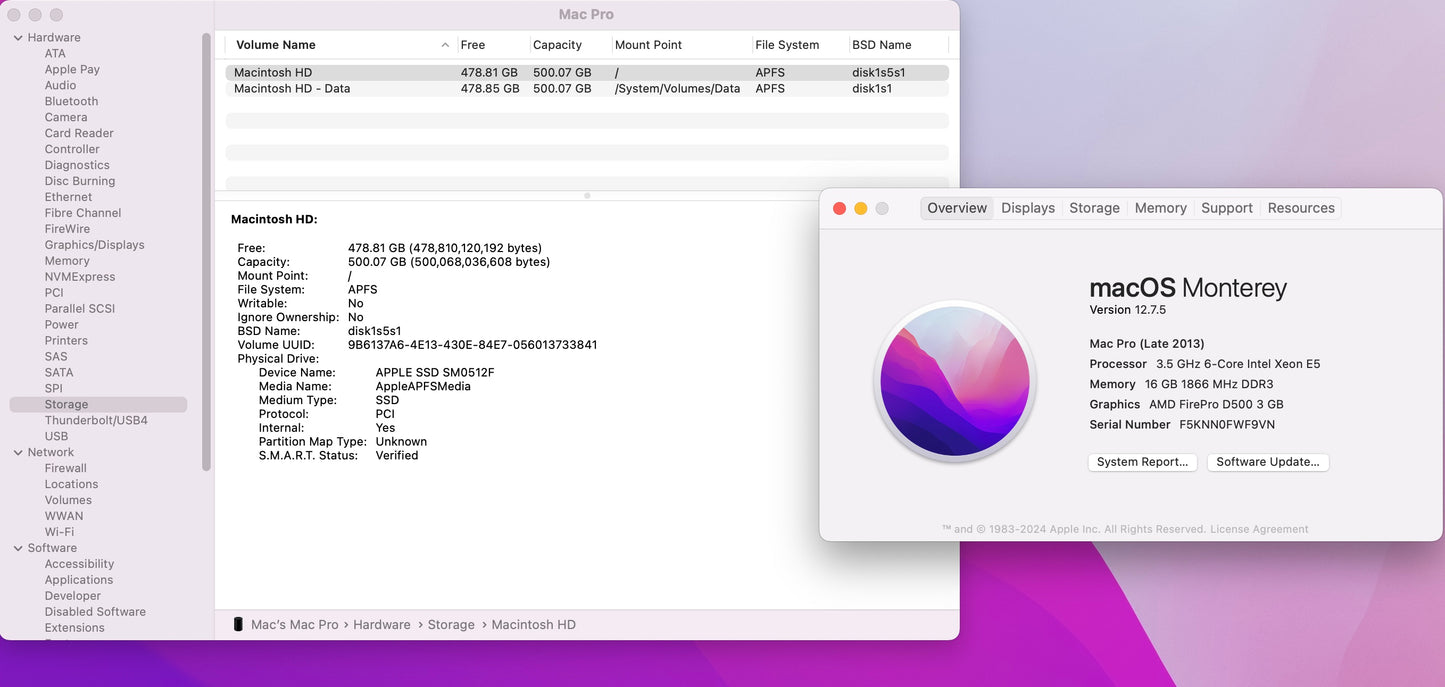Select Graphics/Displays in the sidebar
The width and height of the screenshot is (1445, 687).
coord(94,245)
